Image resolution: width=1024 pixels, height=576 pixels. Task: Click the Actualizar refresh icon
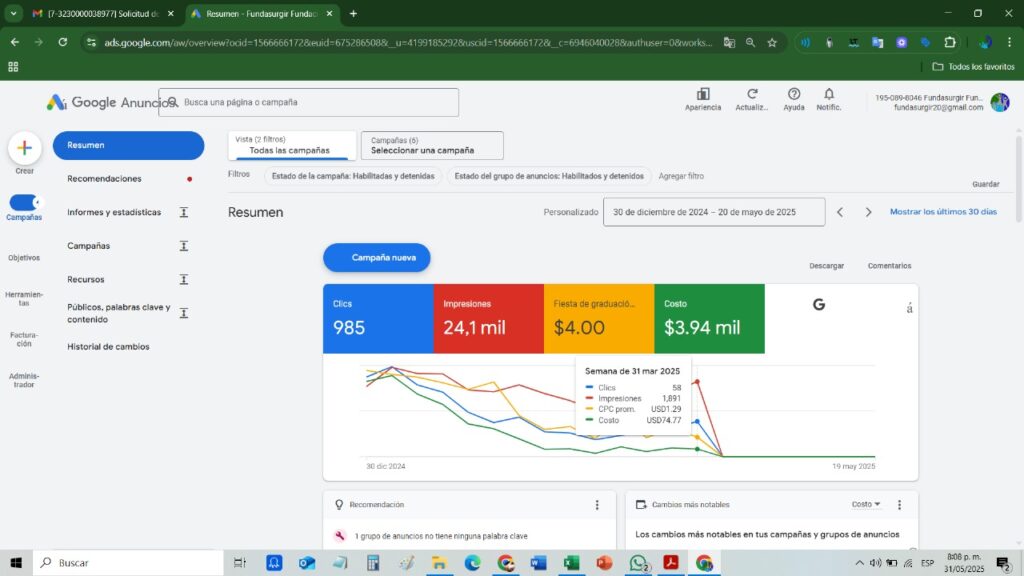752,94
